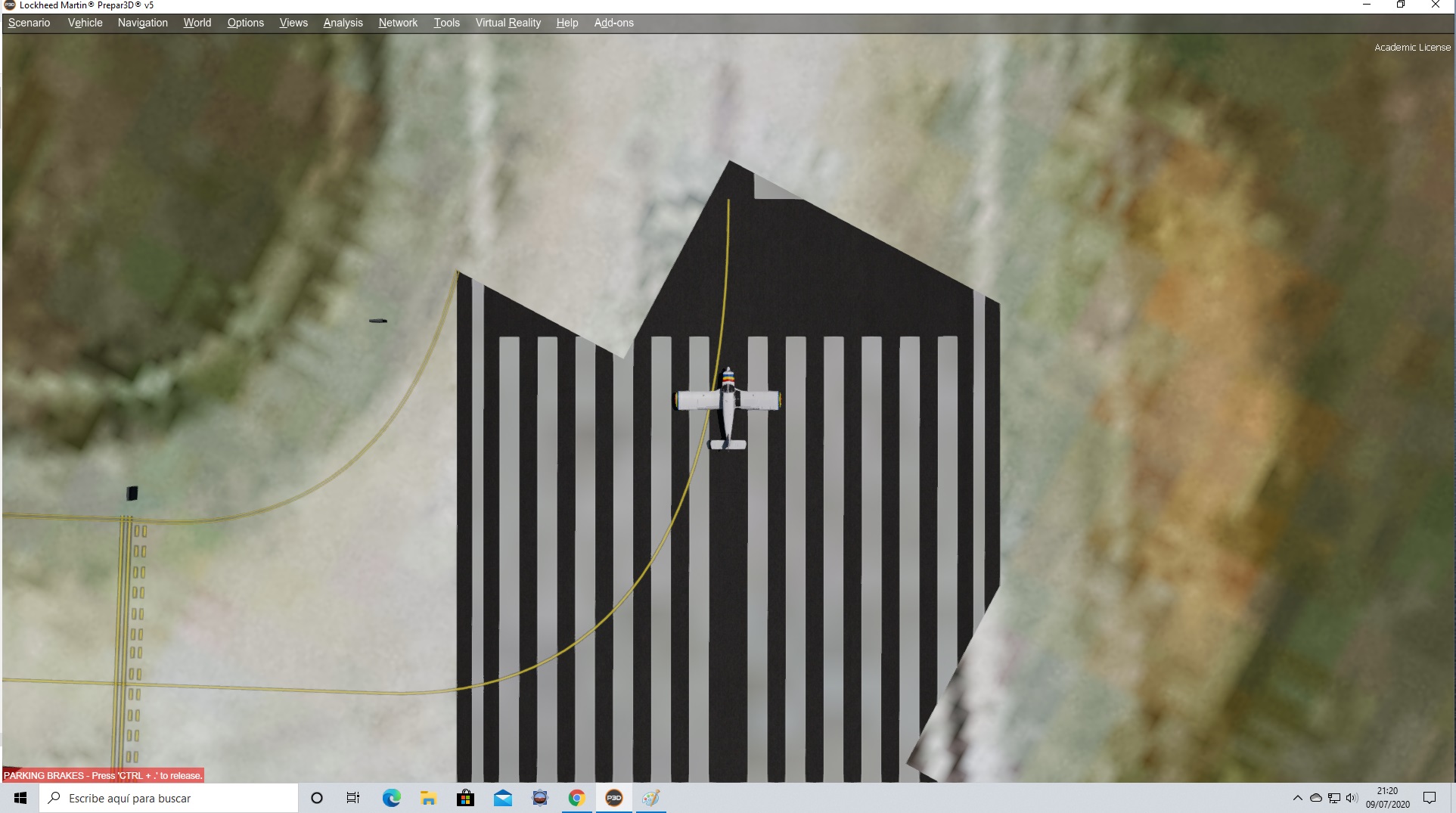Click the Prepar3D taskbar icon
The width and height of the screenshot is (1456, 813).
(613, 798)
